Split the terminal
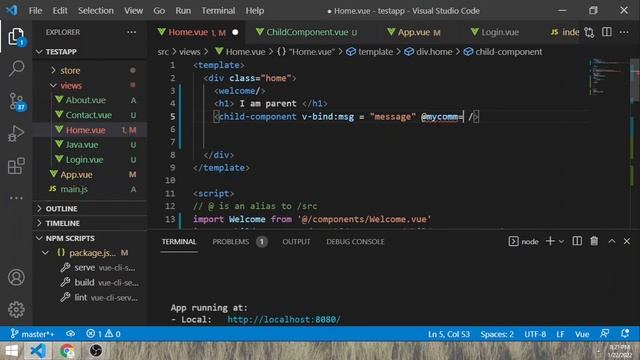The image size is (640, 360). point(577,241)
